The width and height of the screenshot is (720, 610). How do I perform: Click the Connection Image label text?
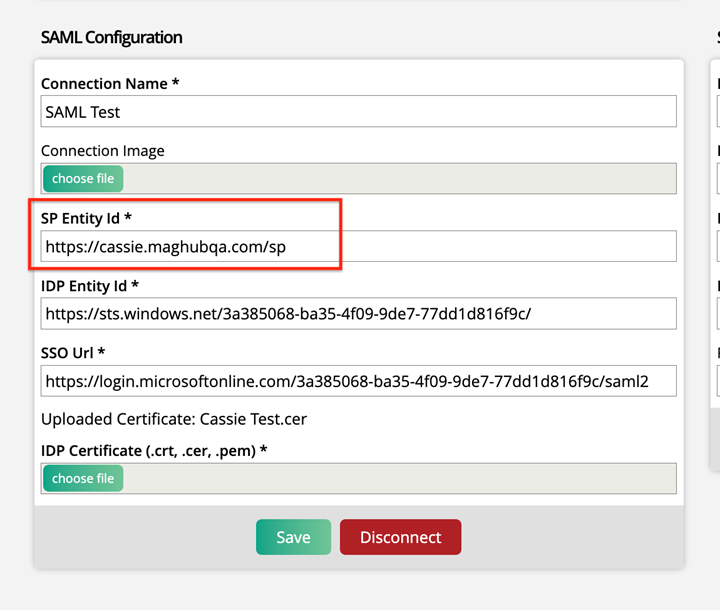pyautogui.click(x=102, y=151)
